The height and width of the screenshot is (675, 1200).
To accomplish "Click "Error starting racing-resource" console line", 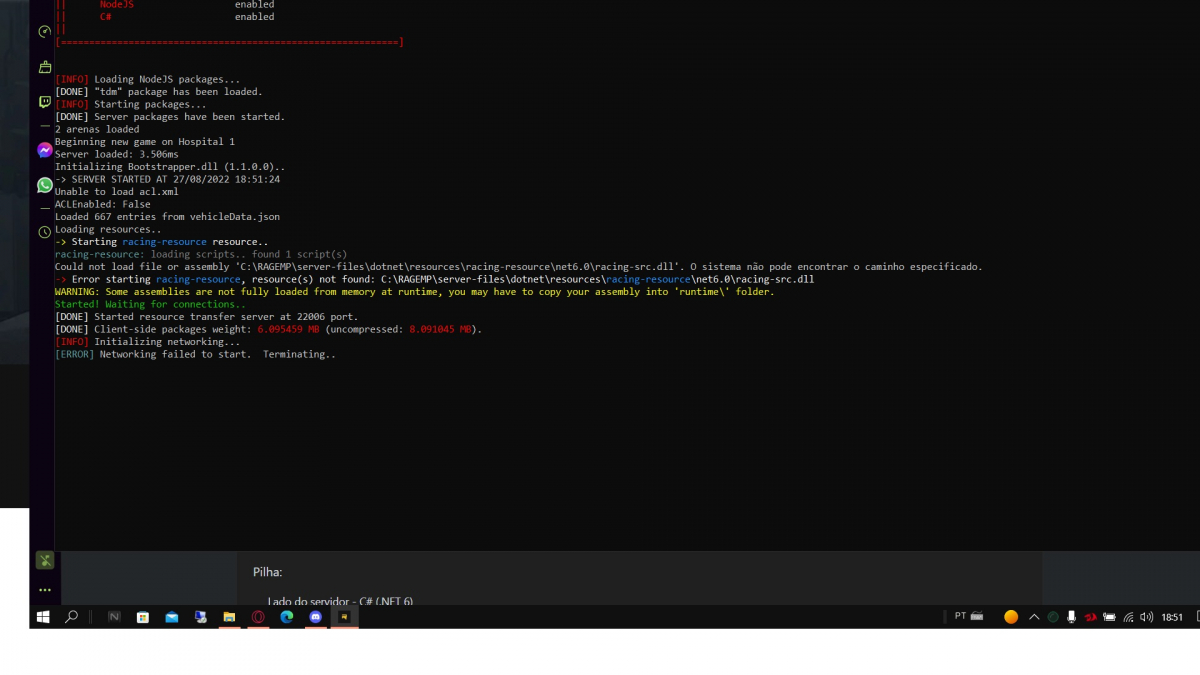I will pos(434,279).
